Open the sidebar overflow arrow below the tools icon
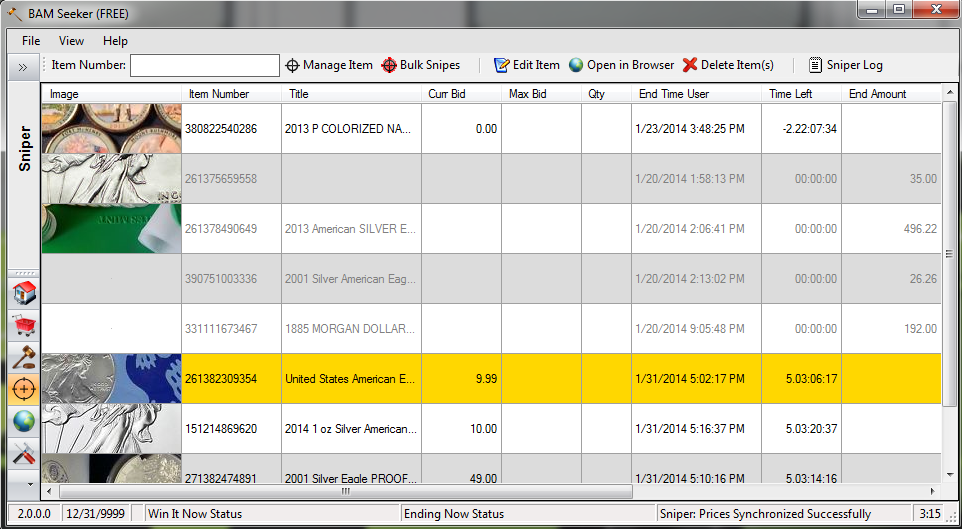Image resolution: width=962 pixels, height=529 pixels. click(x=31, y=484)
